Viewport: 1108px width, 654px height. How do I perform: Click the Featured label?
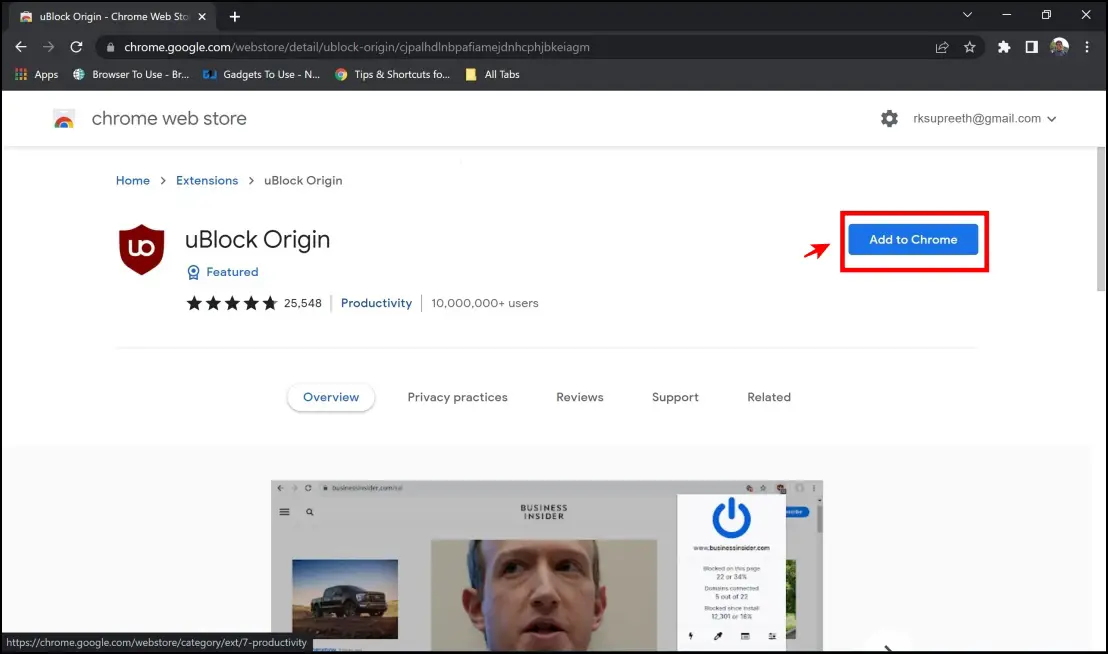click(232, 272)
